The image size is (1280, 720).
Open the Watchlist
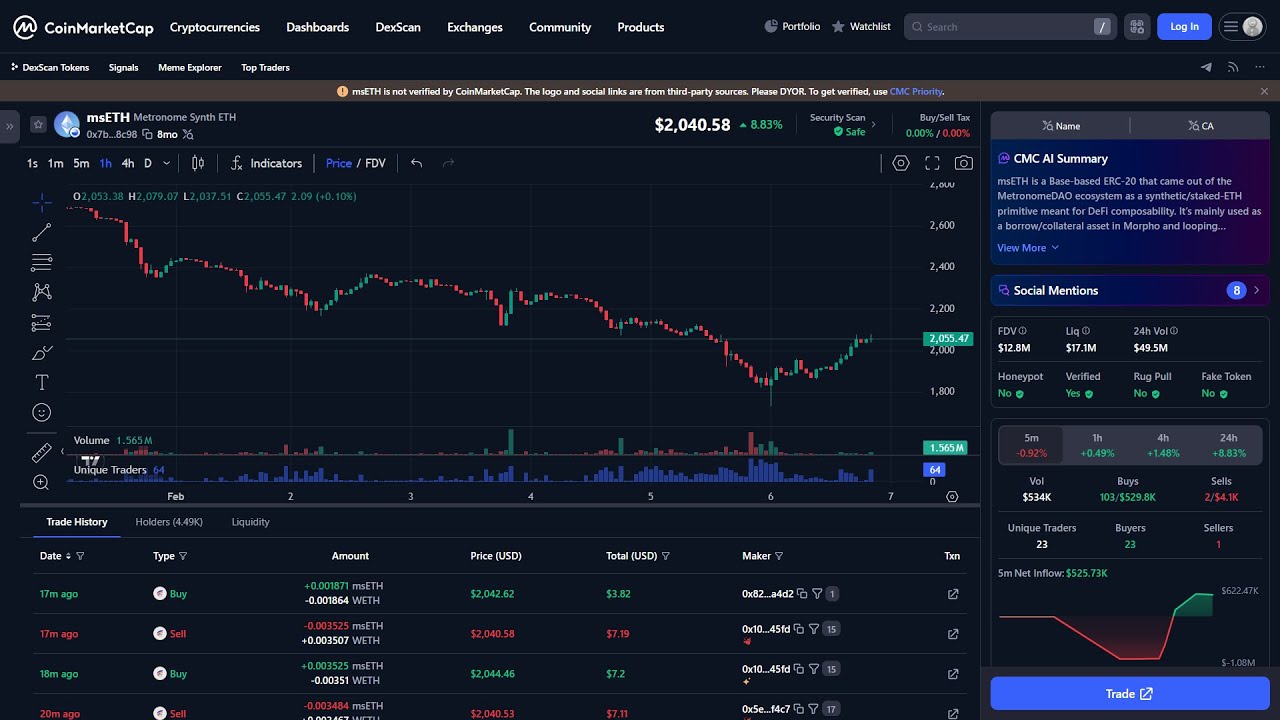tap(861, 27)
